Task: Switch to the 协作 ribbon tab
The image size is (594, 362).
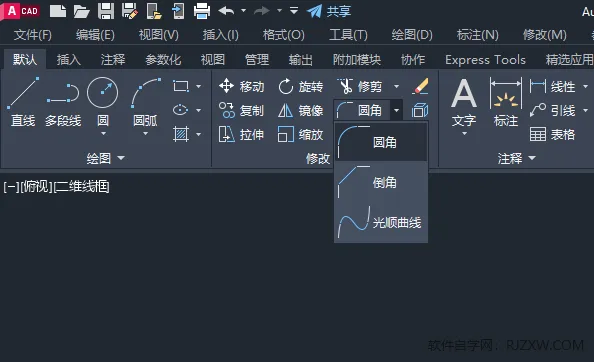Action: [x=413, y=59]
